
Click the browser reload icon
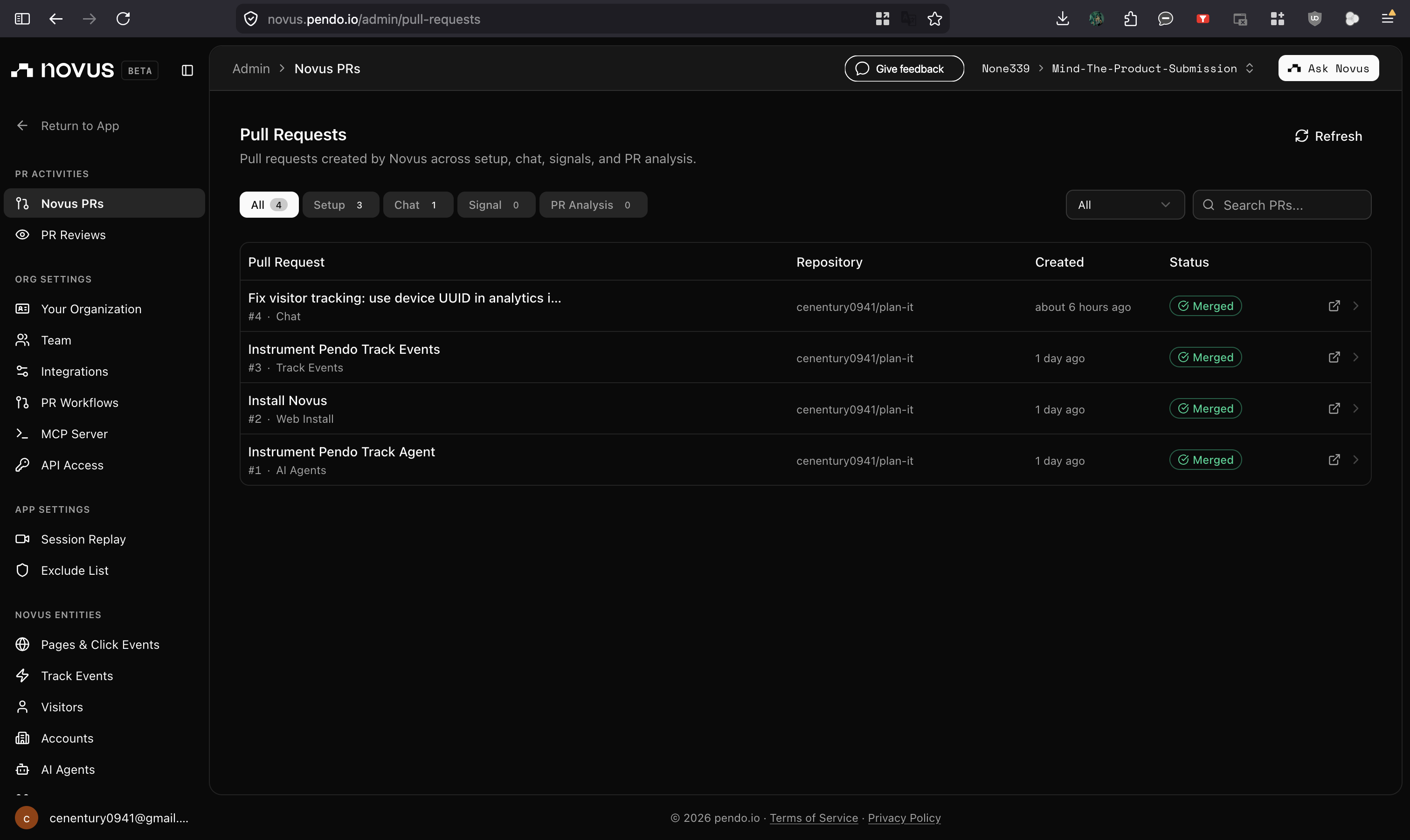pos(123,19)
